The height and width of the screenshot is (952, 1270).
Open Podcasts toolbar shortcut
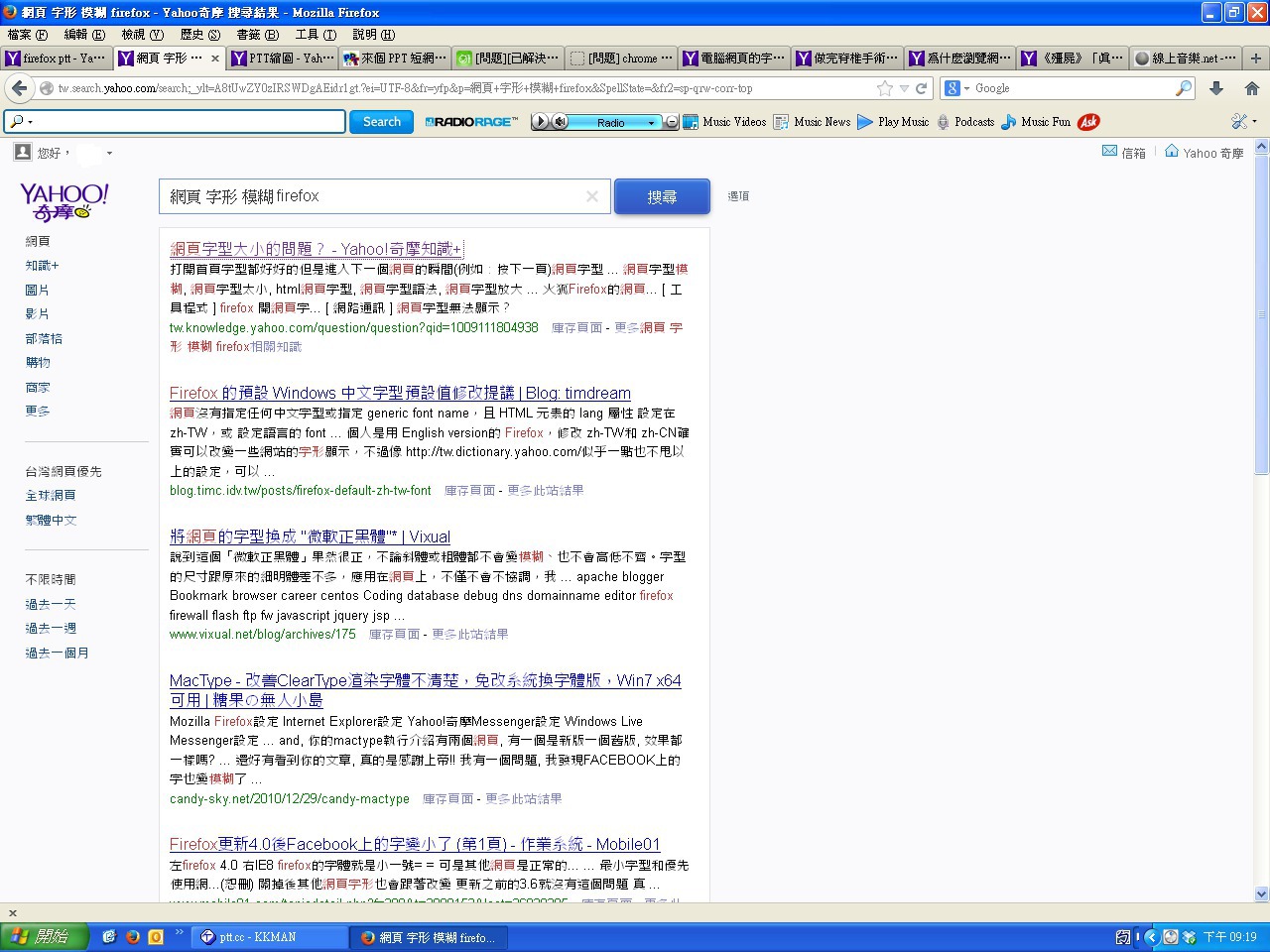click(x=964, y=122)
